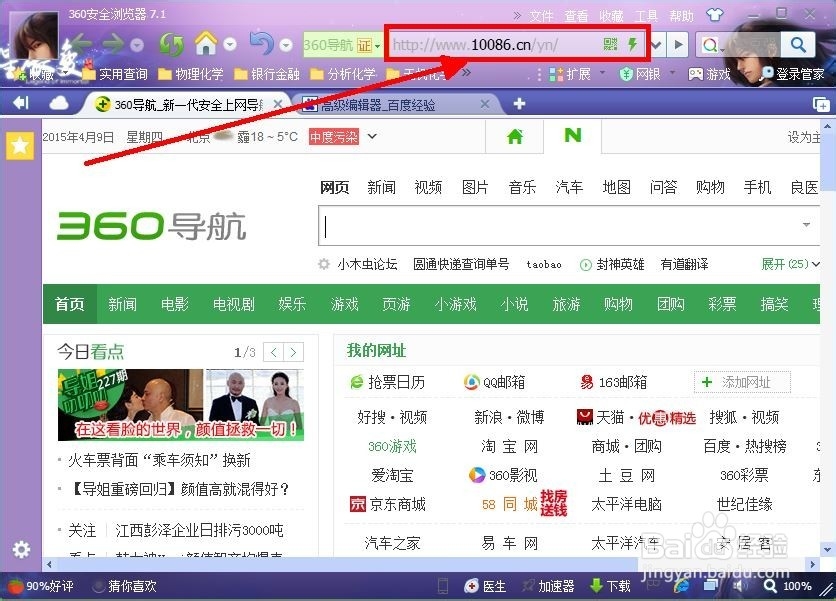Click the browser back arrow button
The width and height of the screenshot is (836, 601).
[x=82, y=44]
